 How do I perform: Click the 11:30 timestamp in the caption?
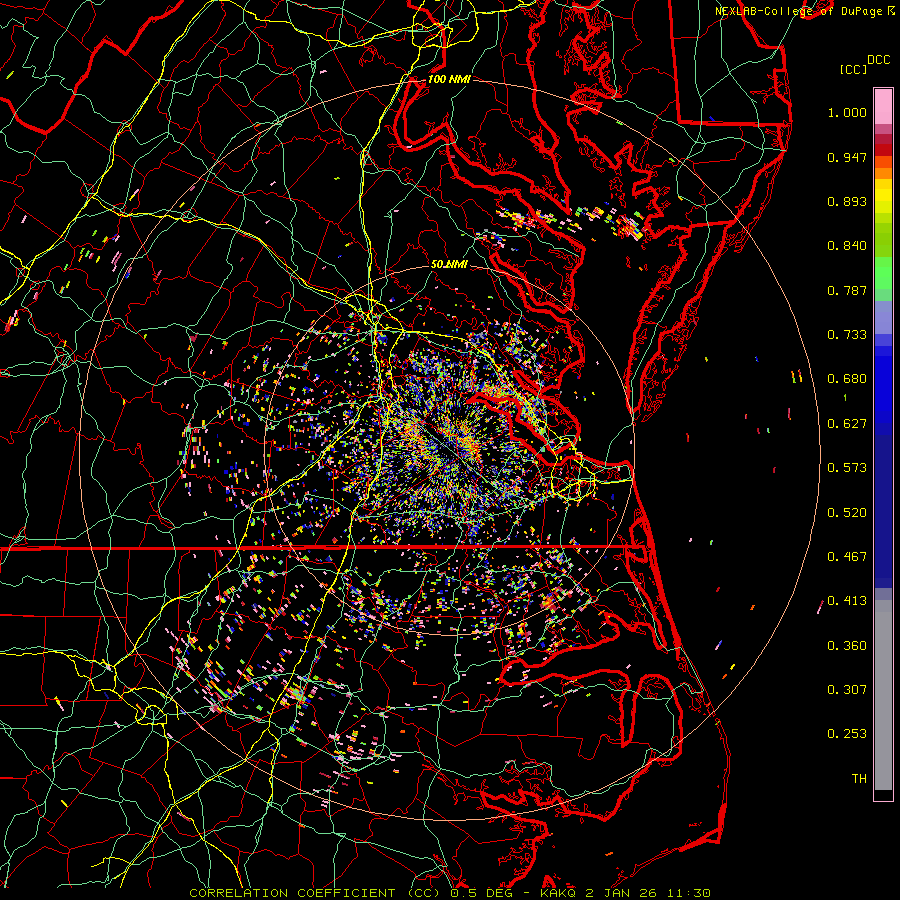tap(690, 893)
